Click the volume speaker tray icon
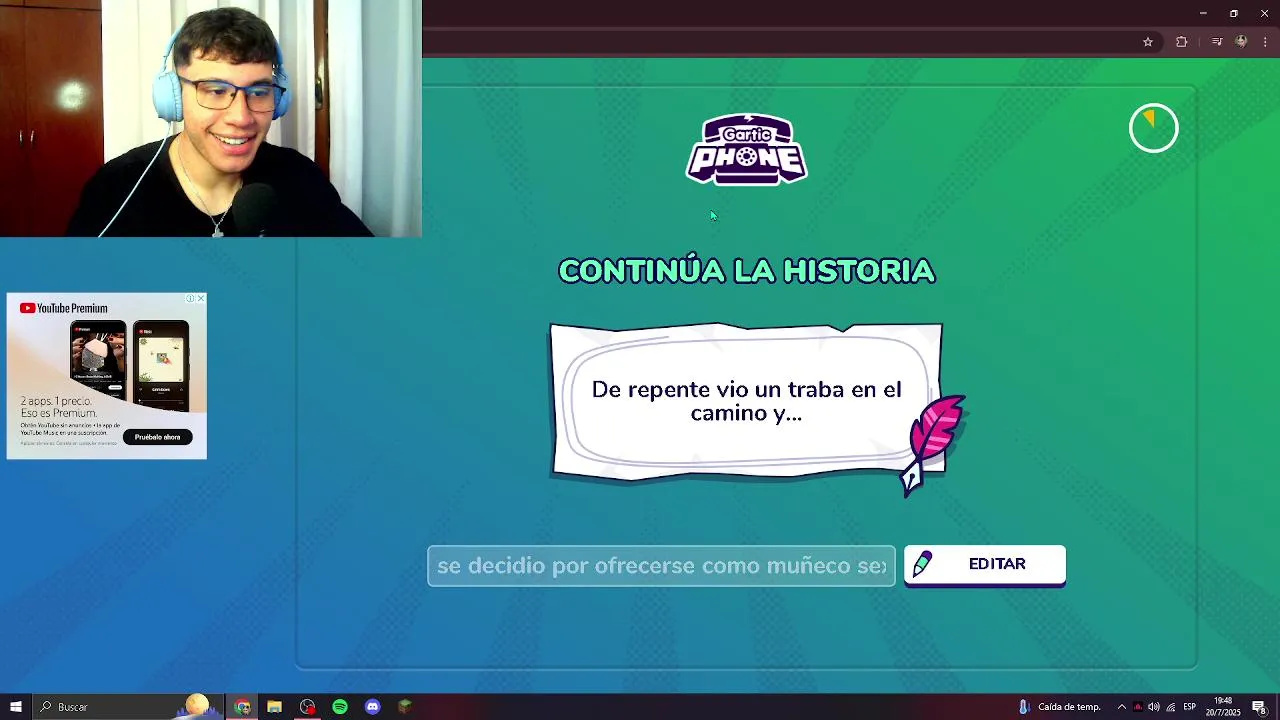The height and width of the screenshot is (720, 1280). click(1154, 707)
